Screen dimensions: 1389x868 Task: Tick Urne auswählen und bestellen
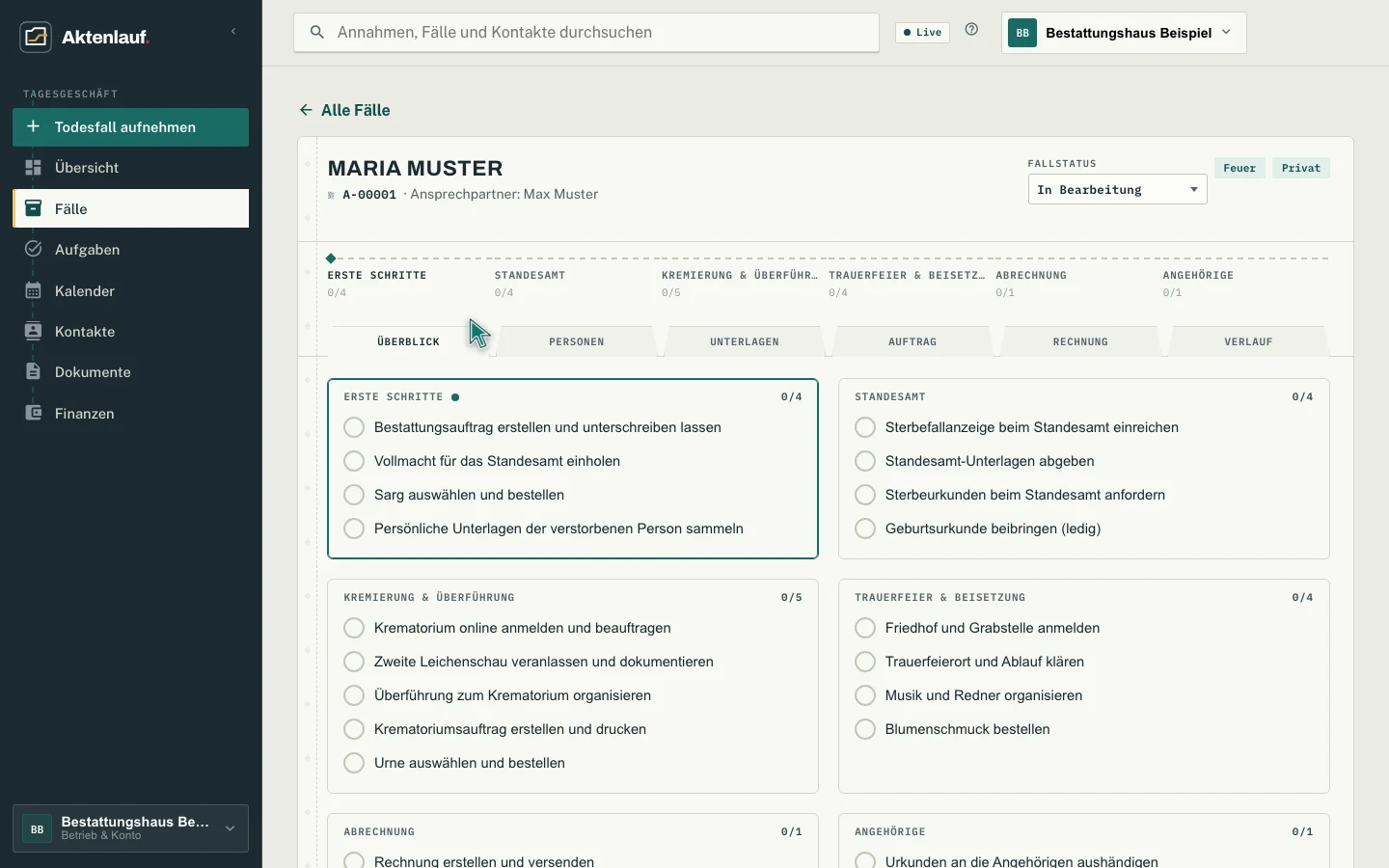point(354,763)
